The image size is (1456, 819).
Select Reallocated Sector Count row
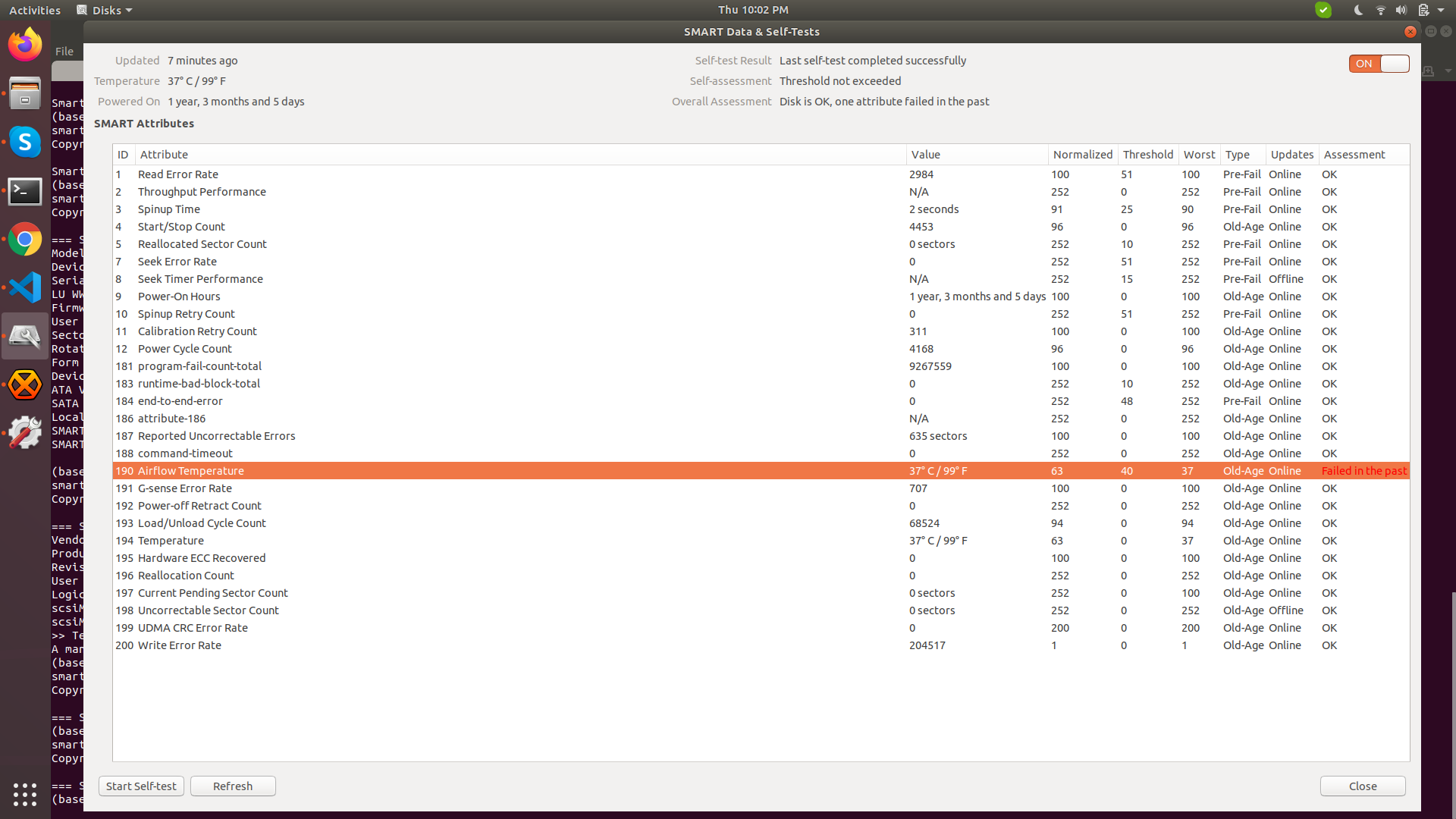click(x=761, y=244)
